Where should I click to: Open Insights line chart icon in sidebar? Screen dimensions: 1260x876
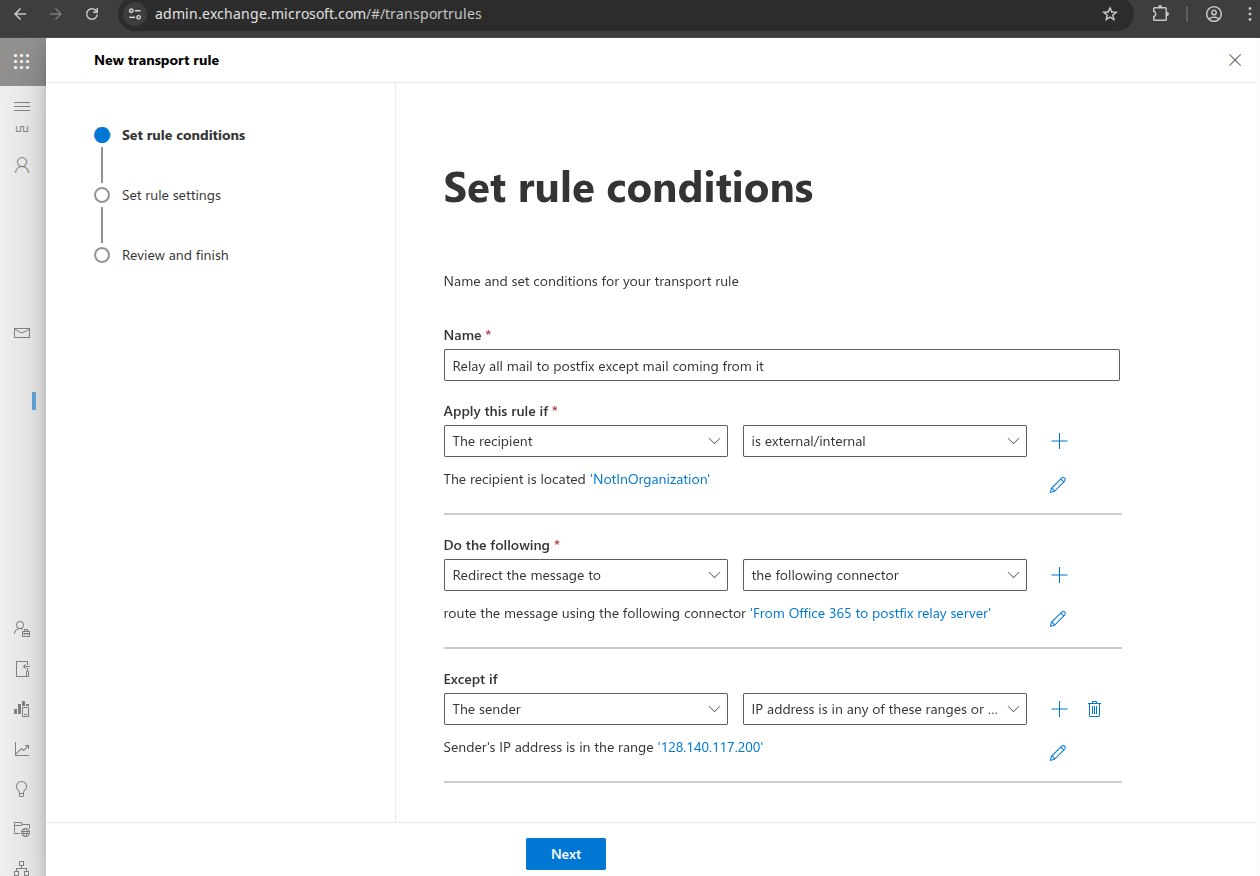[22, 749]
